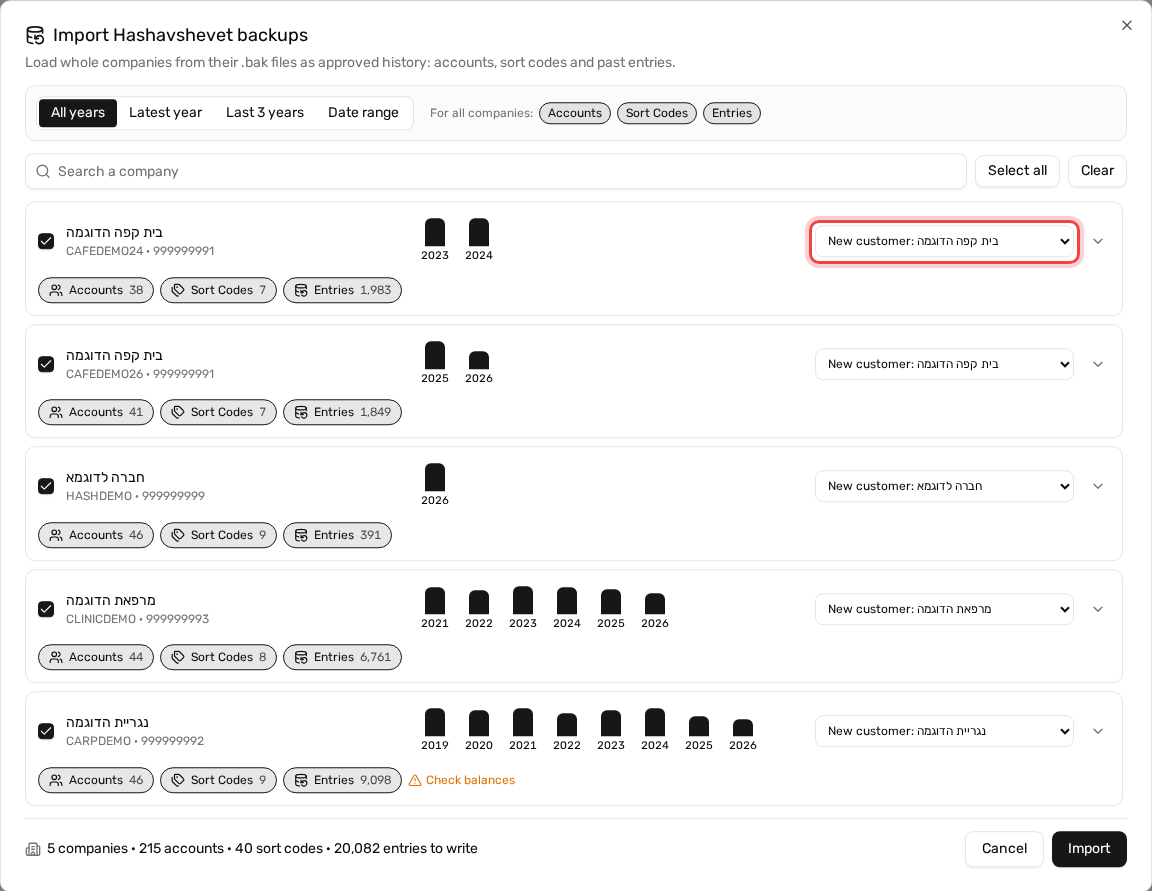
Task: Click the Sort Codes 9 chip for HASHDEMO
Action: coord(218,535)
